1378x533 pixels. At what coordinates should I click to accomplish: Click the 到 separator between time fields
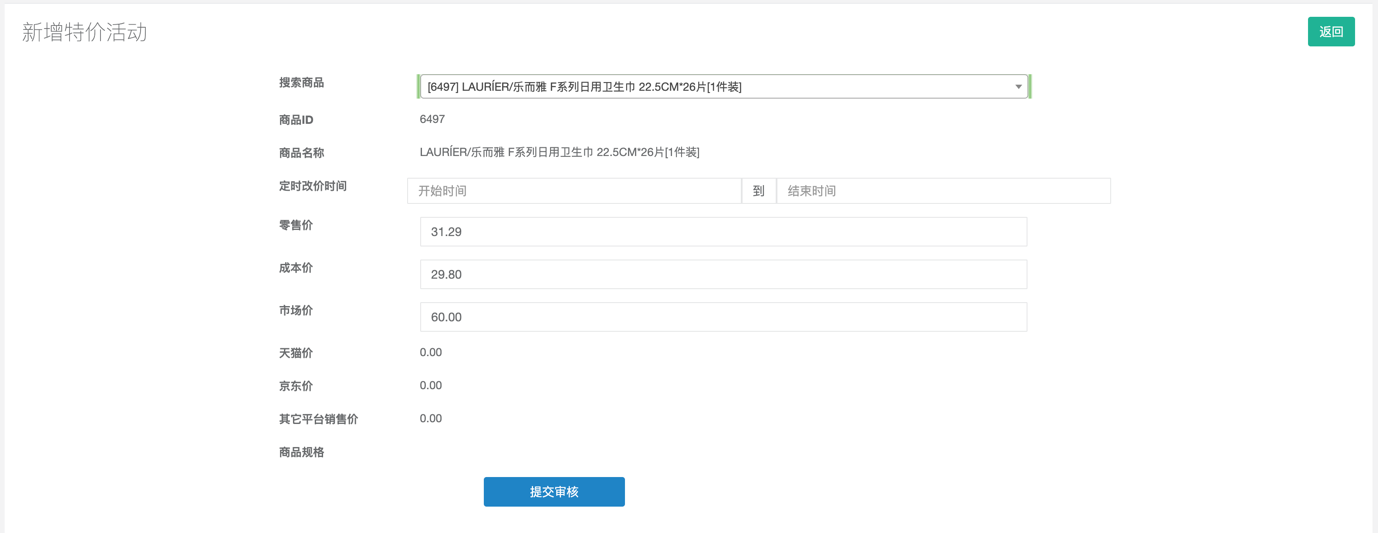[x=759, y=191]
